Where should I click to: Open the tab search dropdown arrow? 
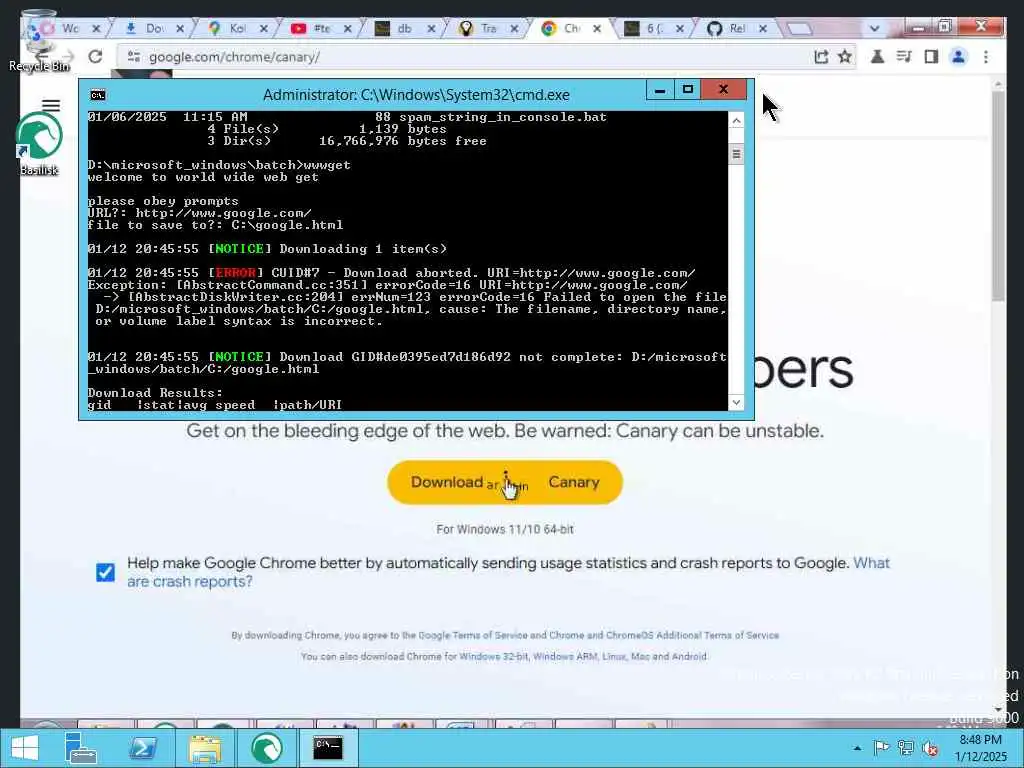pyautogui.click(x=874, y=28)
